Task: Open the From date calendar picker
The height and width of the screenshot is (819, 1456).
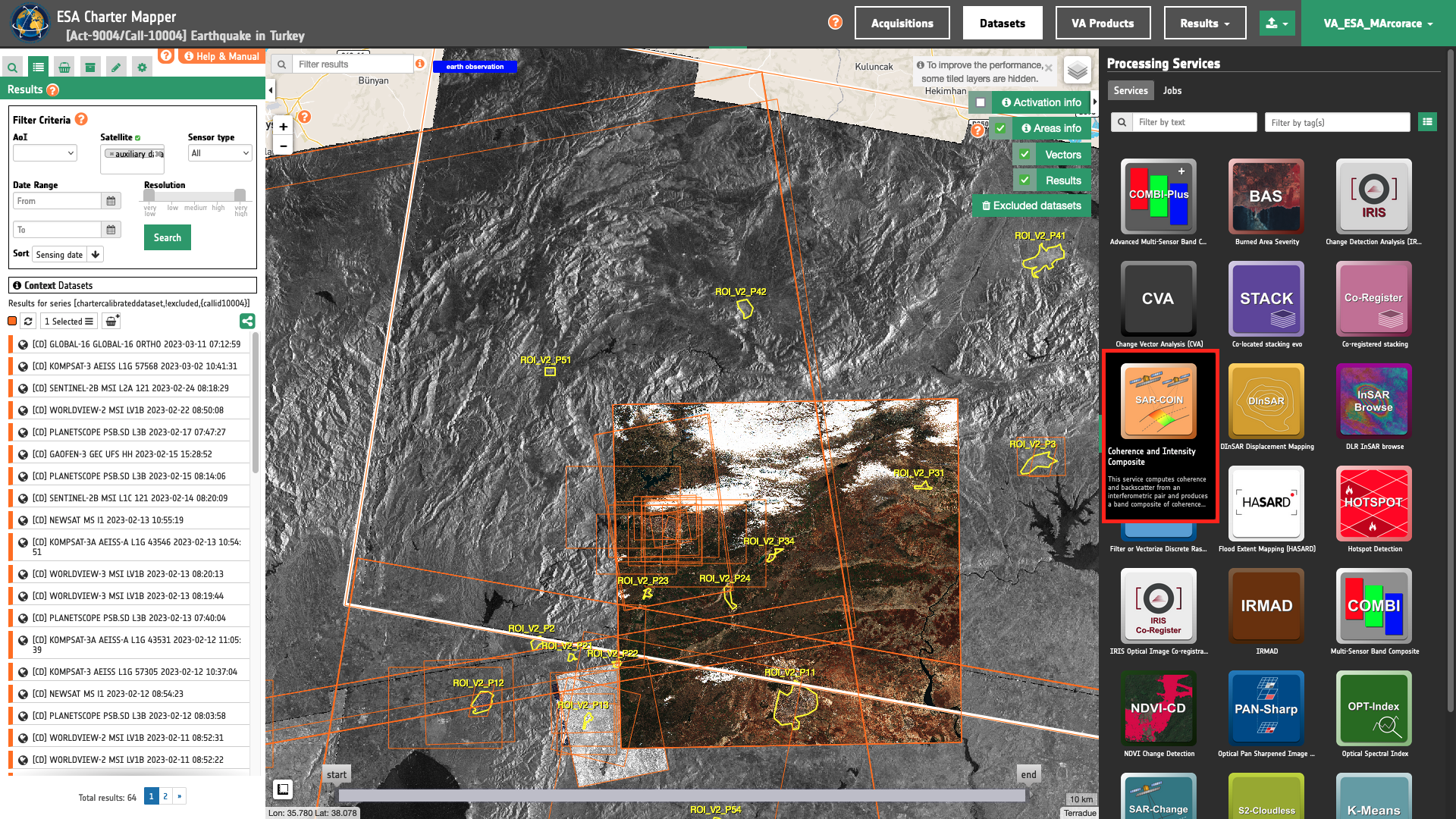Action: click(111, 201)
